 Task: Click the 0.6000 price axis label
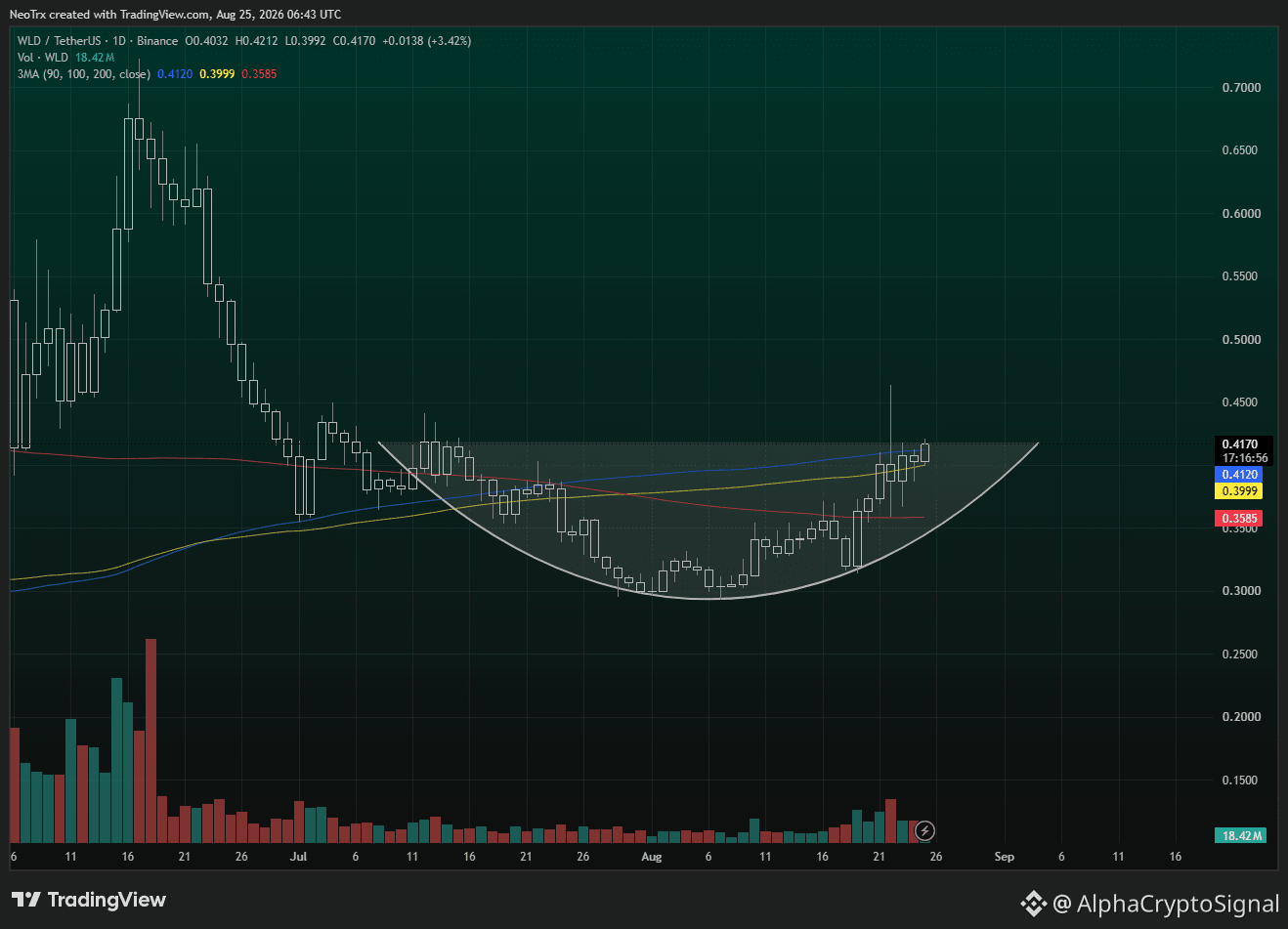click(1241, 214)
